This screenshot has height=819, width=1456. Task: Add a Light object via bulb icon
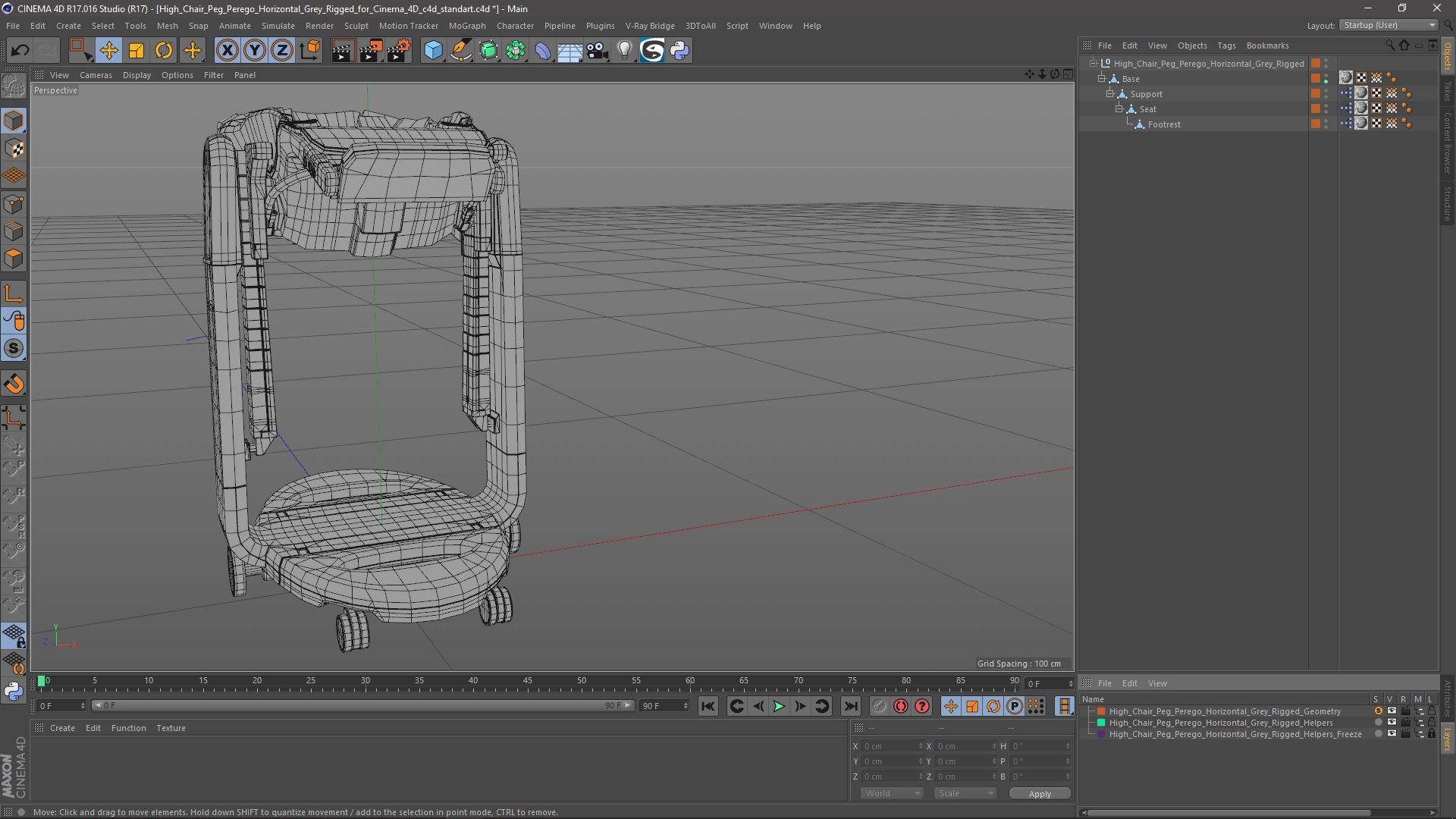point(624,51)
